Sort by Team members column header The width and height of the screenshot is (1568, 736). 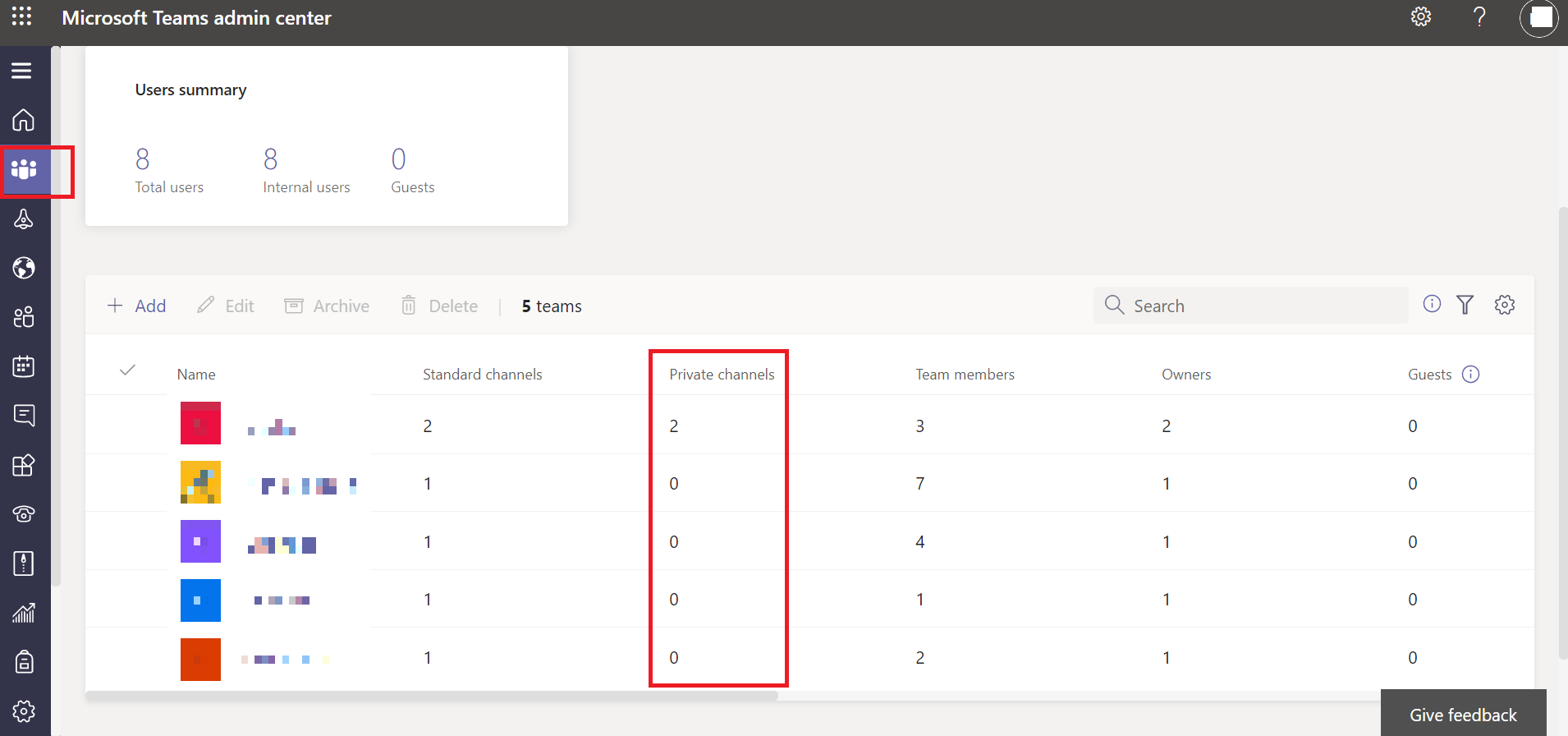(x=965, y=375)
